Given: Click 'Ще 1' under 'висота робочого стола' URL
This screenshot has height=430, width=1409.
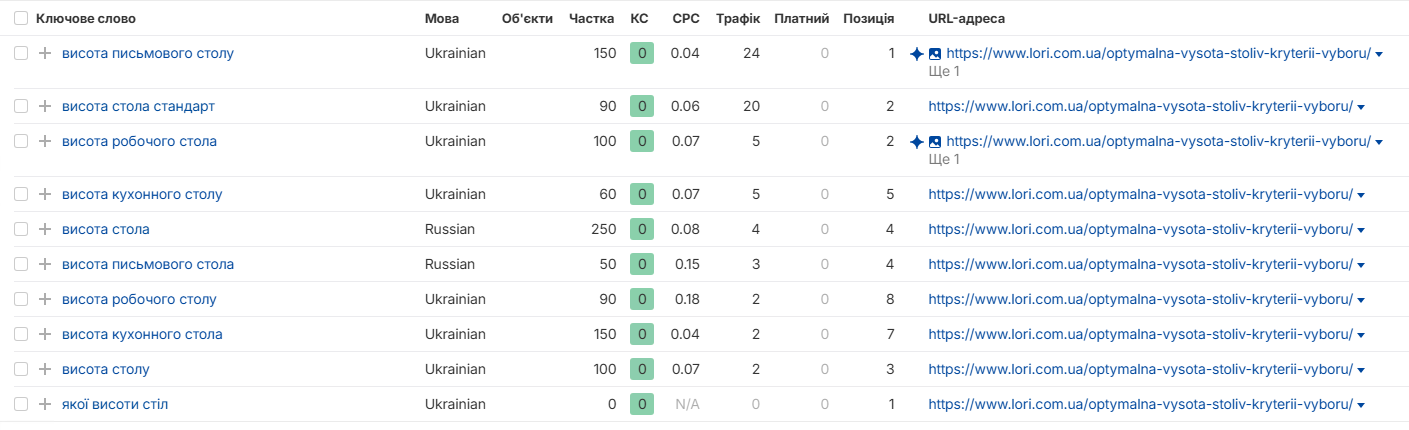Looking at the screenshot, I should [x=944, y=159].
